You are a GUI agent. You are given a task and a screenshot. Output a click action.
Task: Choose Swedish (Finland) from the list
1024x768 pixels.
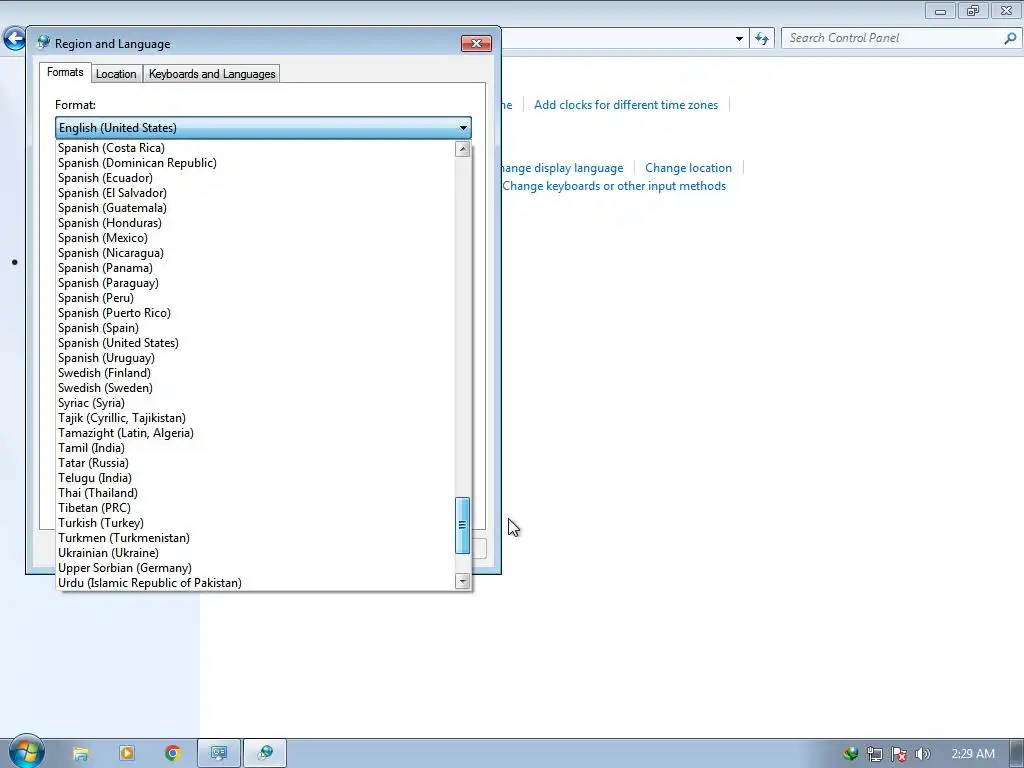click(x=255, y=374)
